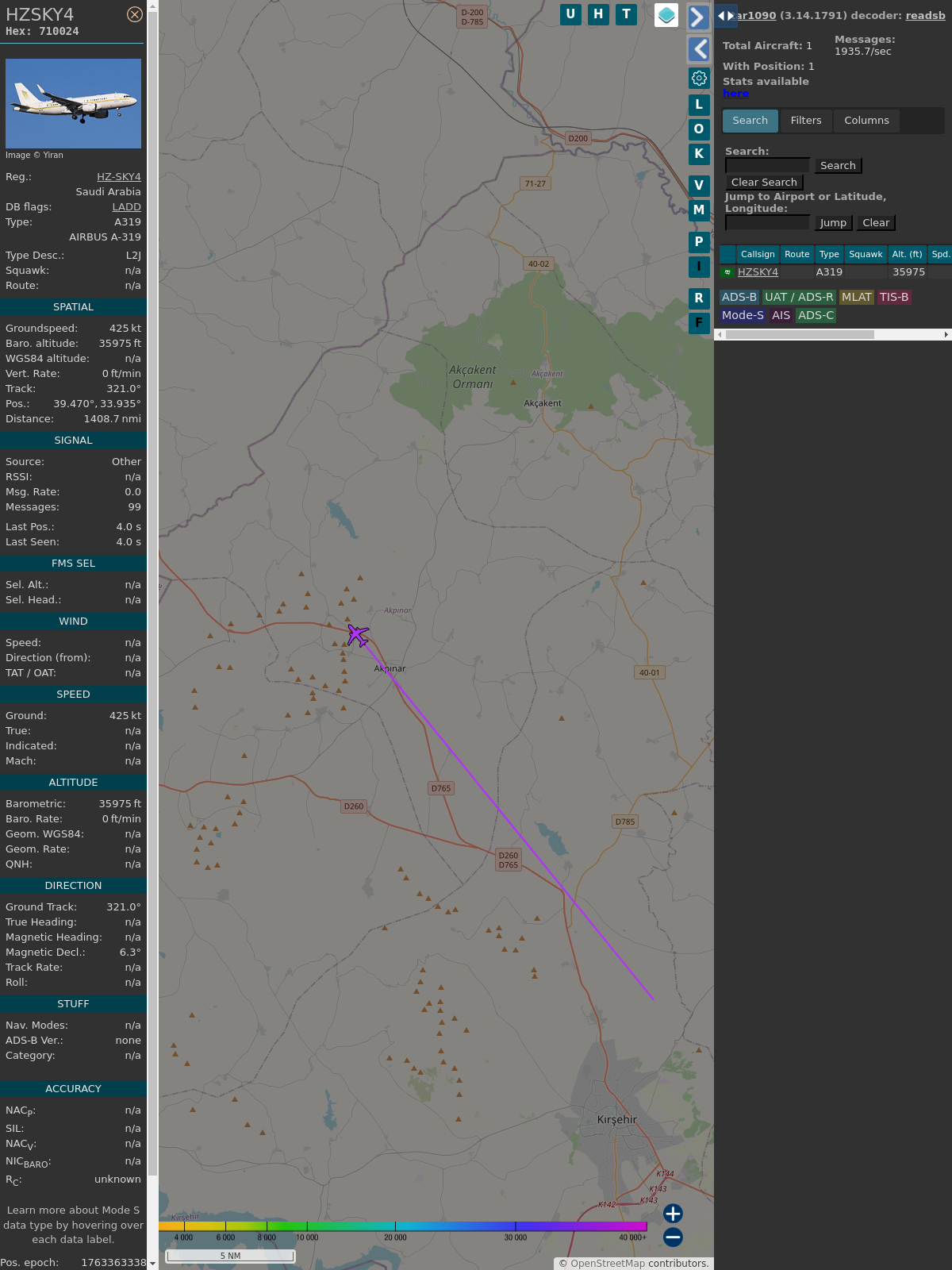Select the purple aircraft icon on map
Screen dimensions: 952x1270
(x=358, y=635)
